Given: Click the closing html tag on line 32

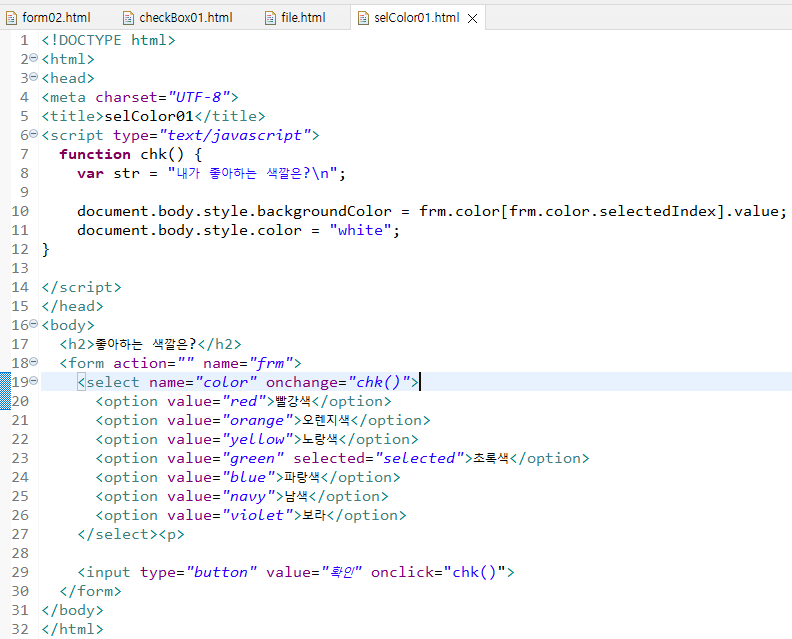Looking at the screenshot, I should [x=72, y=629].
